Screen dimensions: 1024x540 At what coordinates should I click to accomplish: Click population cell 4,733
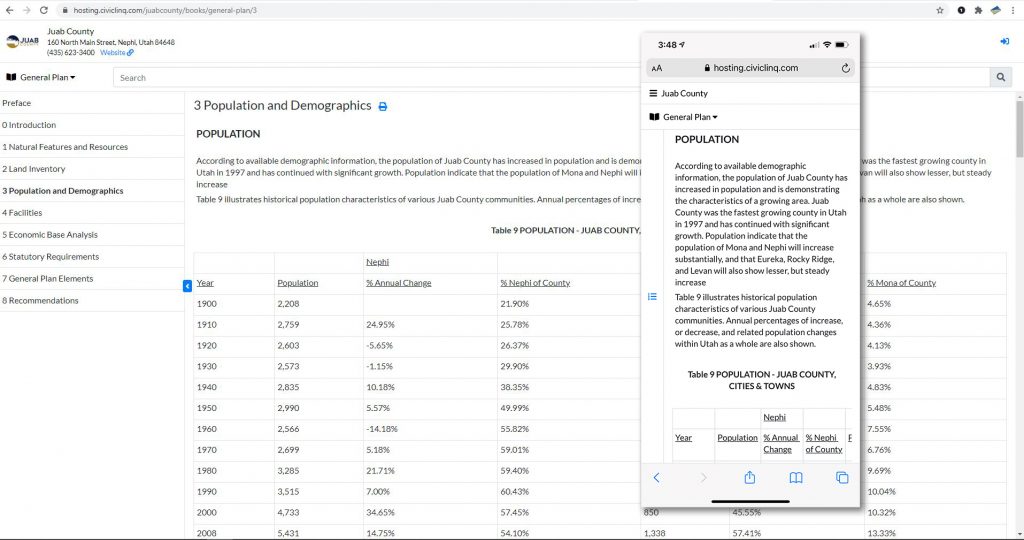click(x=288, y=513)
